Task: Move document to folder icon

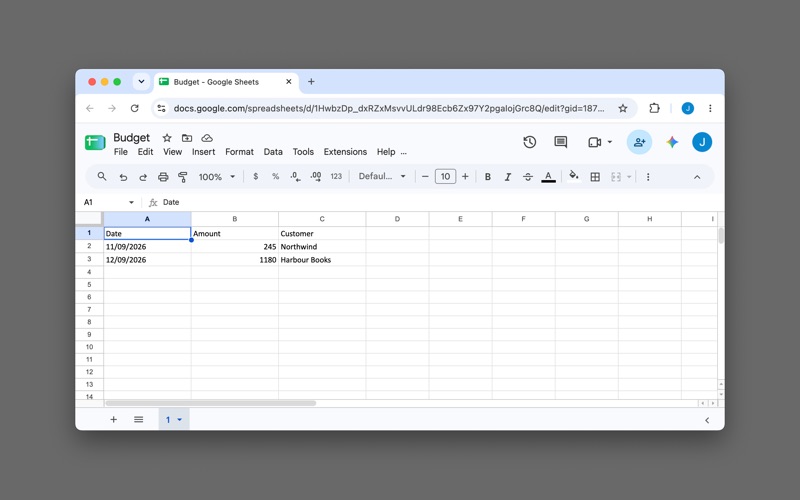Action: (x=187, y=138)
